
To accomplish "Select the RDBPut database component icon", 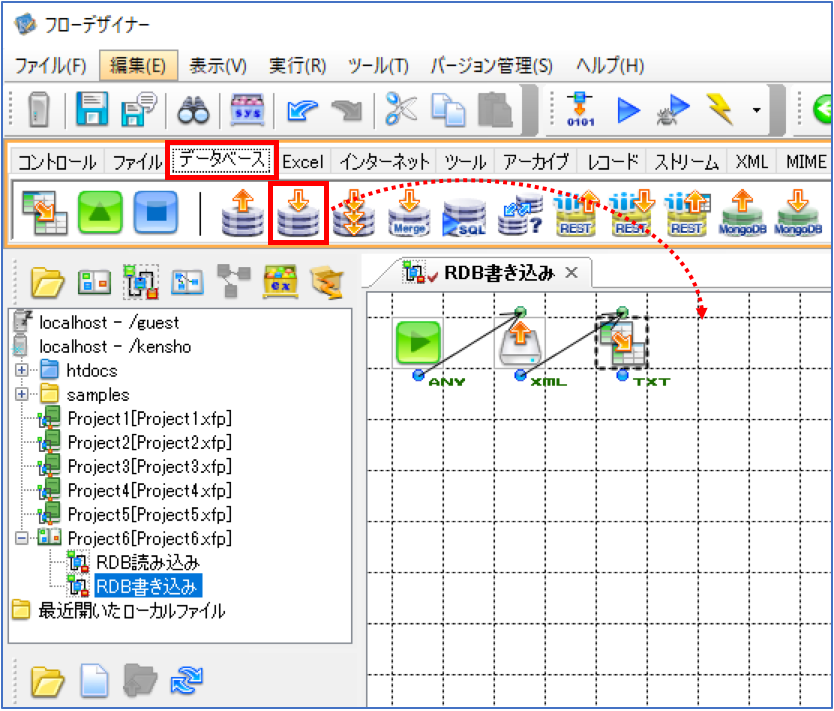I will [298, 213].
